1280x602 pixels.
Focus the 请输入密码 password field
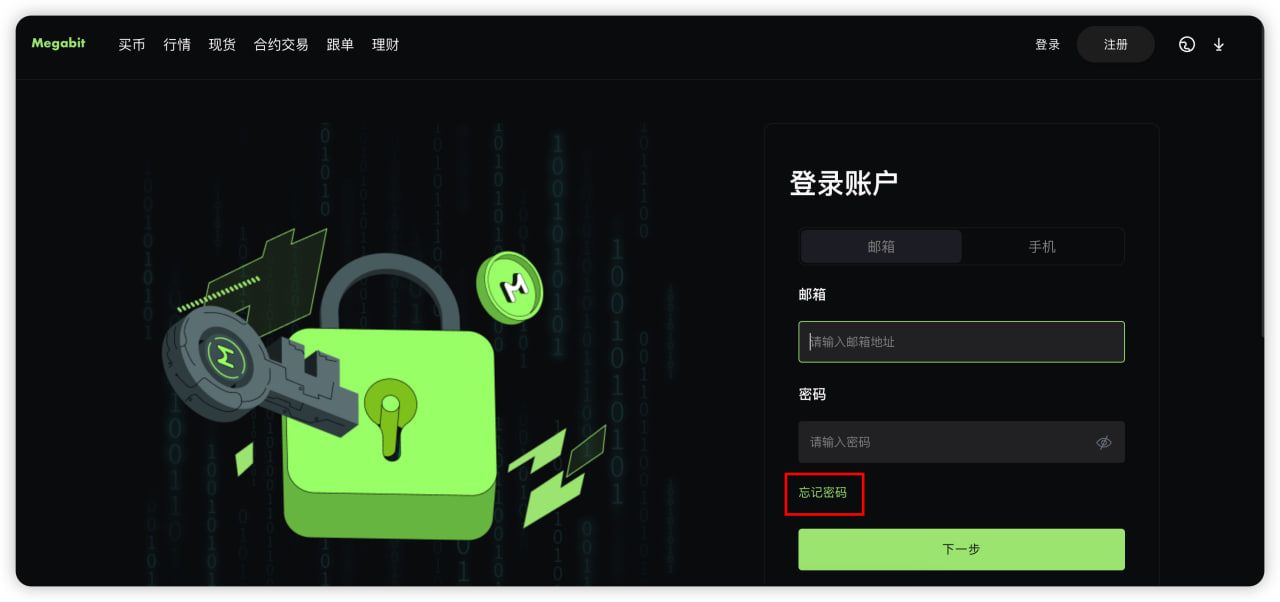tap(961, 442)
